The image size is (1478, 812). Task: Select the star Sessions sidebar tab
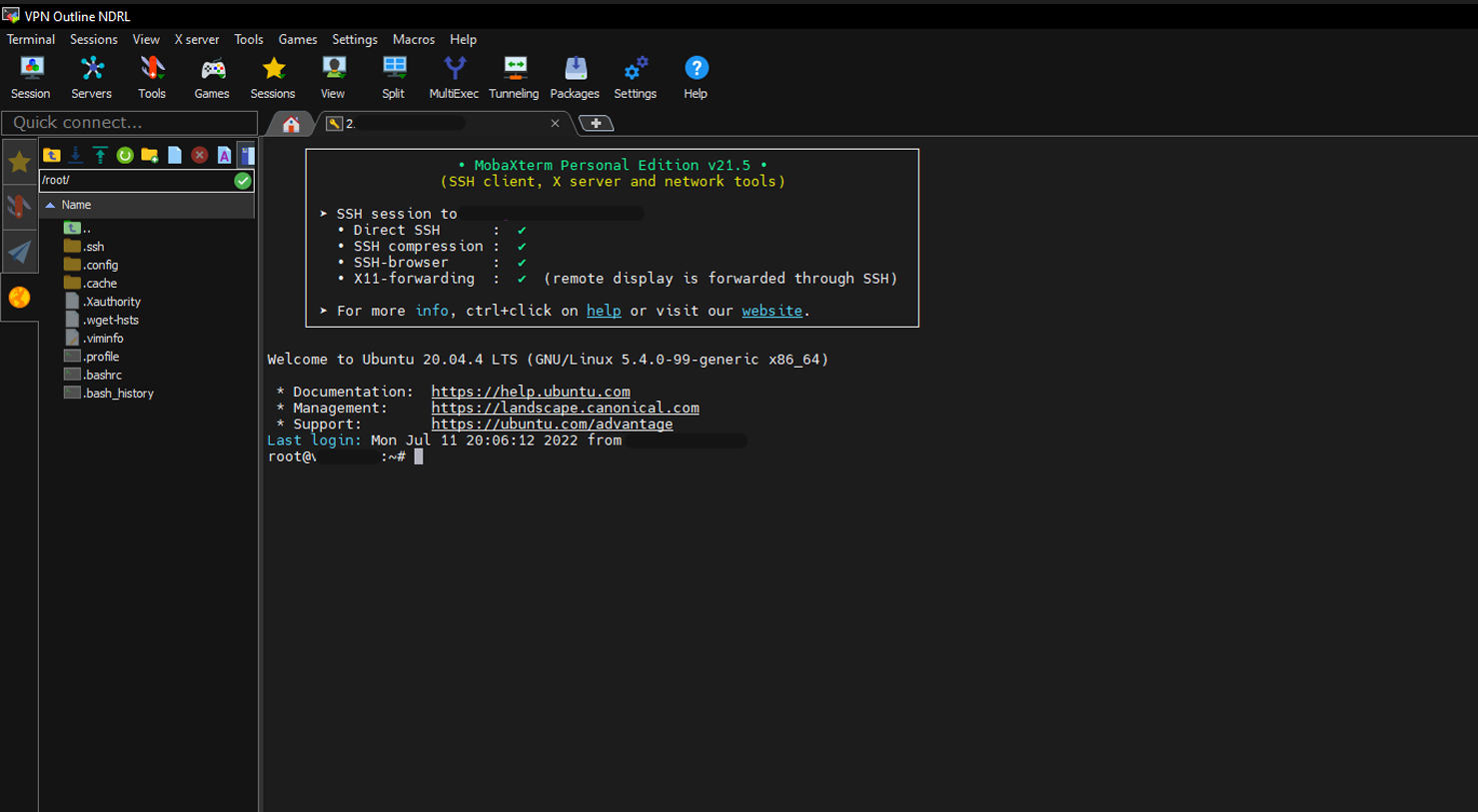[19, 162]
